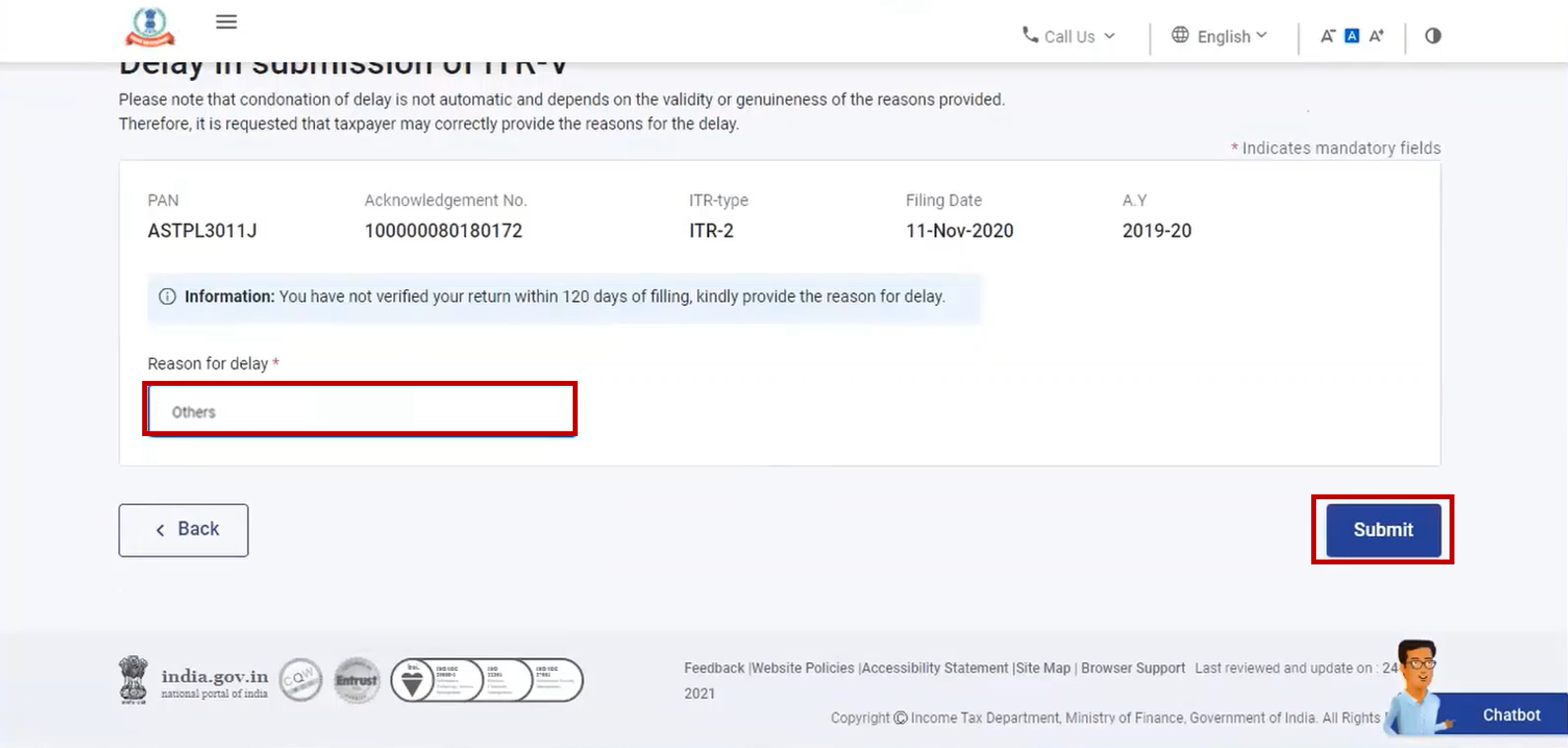This screenshot has height=748, width=1568.
Task: Open the Accessibility Statement link
Action: pyautogui.click(x=935, y=668)
